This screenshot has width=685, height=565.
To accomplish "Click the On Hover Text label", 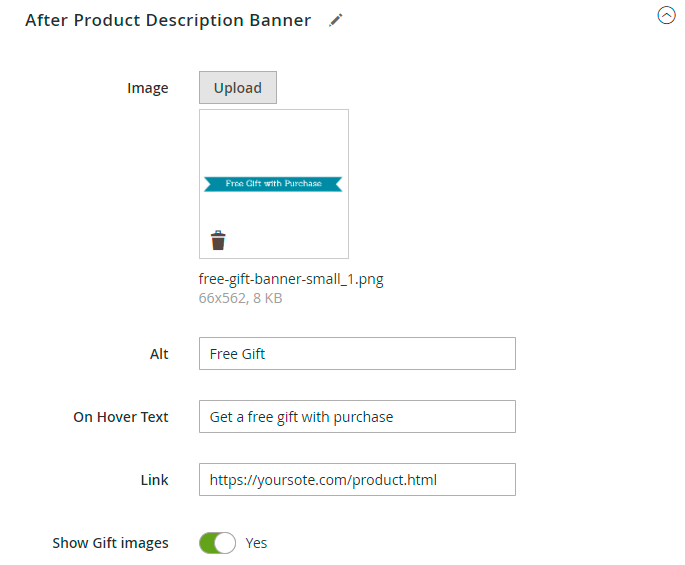I will pos(121,417).
